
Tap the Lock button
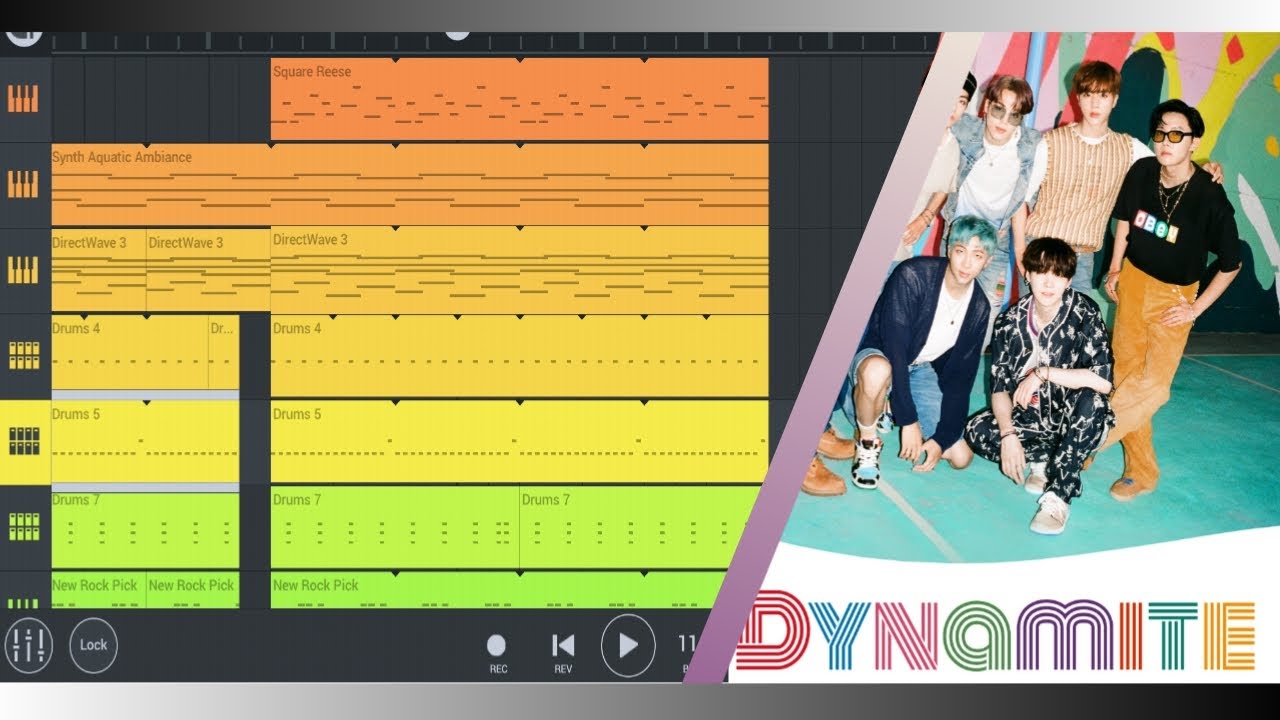(x=93, y=645)
